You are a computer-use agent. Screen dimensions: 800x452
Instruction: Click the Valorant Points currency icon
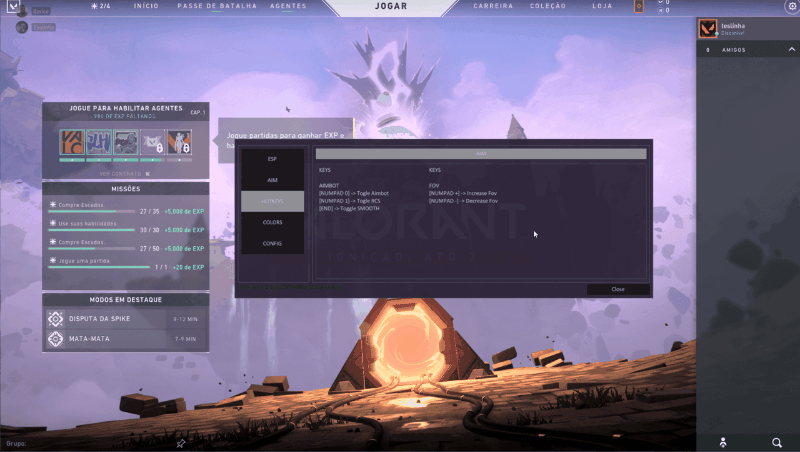(660, 3)
